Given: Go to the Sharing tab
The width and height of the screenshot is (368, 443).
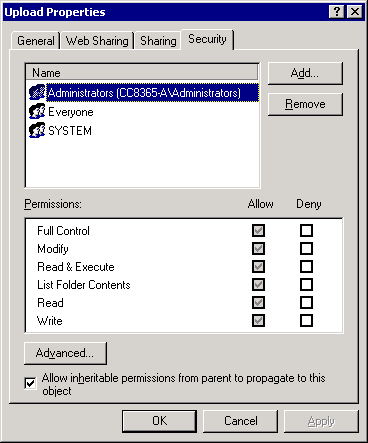Looking at the screenshot, I should coord(158,41).
